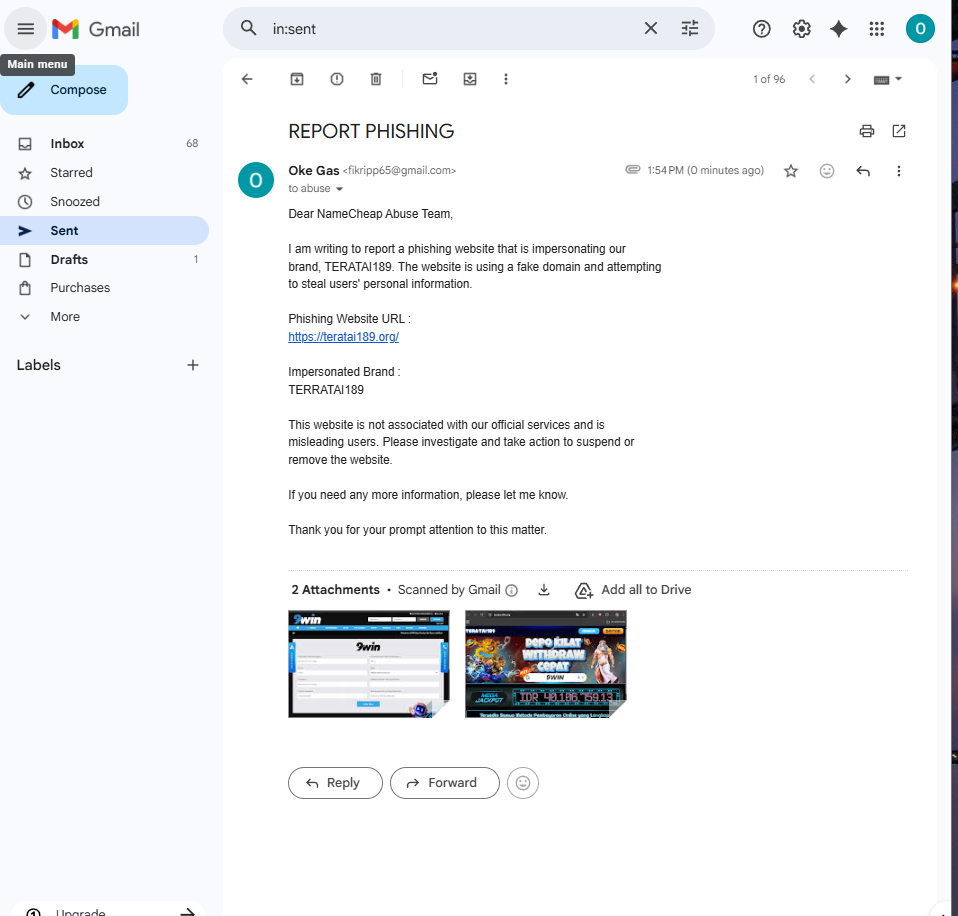Open the account avatar menu
This screenshot has width=958, height=916.
tap(920, 29)
